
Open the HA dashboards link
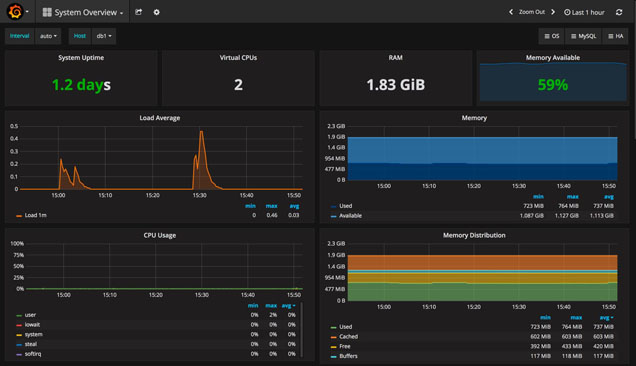[x=615, y=36]
